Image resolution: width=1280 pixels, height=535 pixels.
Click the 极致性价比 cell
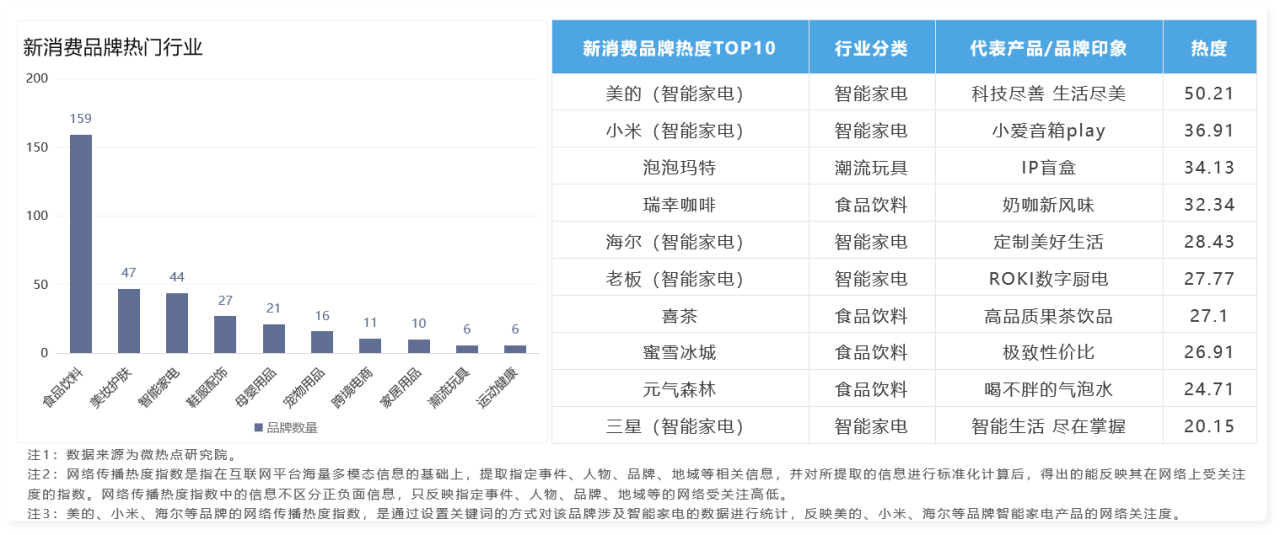click(1049, 352)
